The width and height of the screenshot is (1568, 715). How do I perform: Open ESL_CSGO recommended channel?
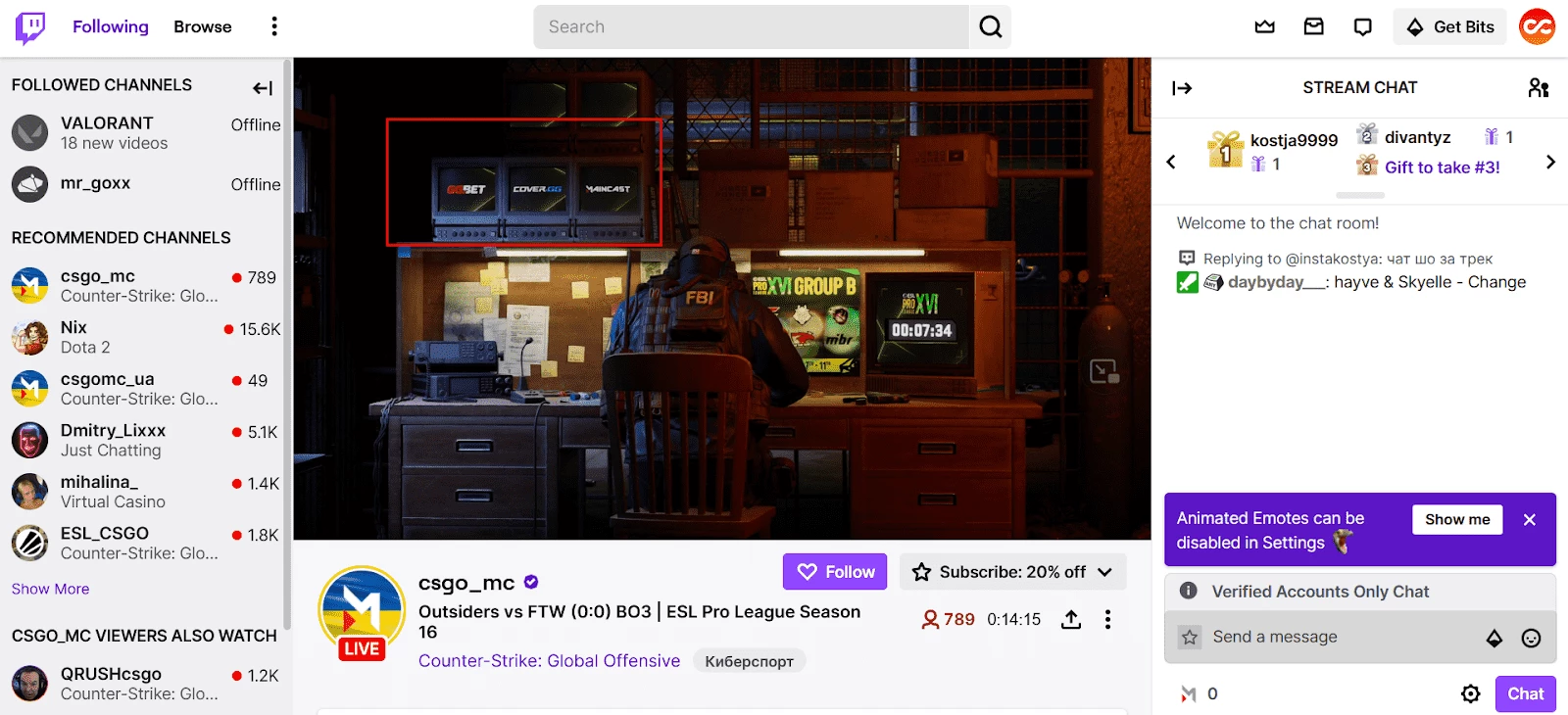click(146, 543)
